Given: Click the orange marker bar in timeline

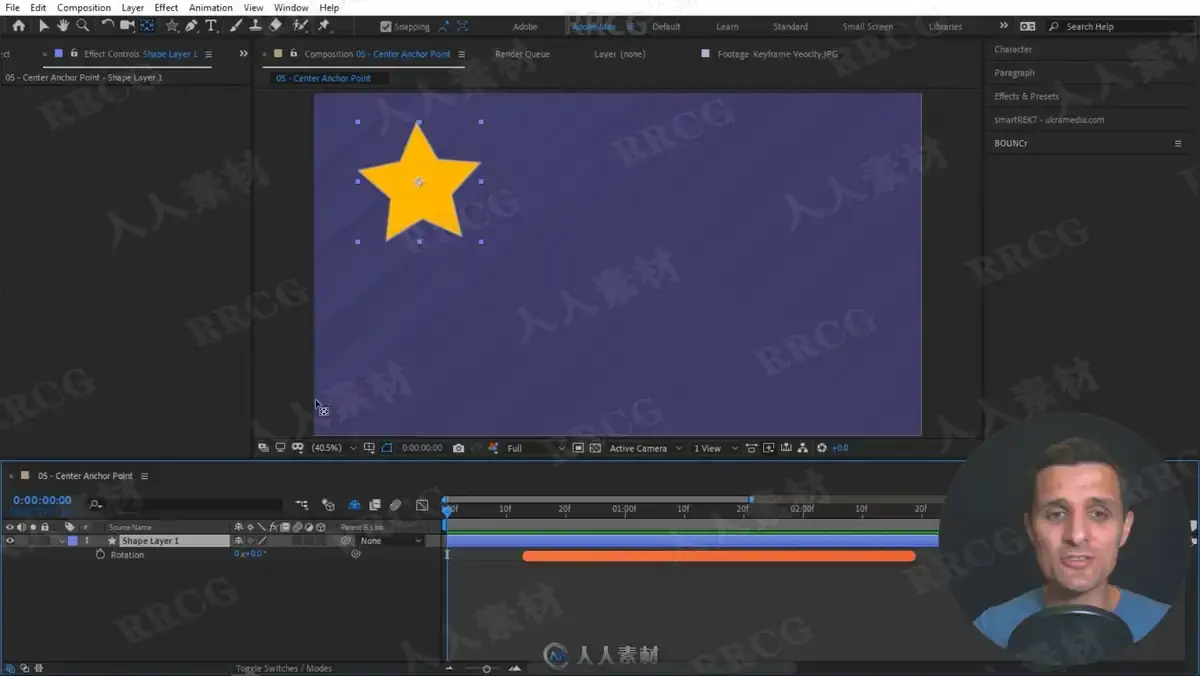Looking at the screenshot, I should 719,556.
